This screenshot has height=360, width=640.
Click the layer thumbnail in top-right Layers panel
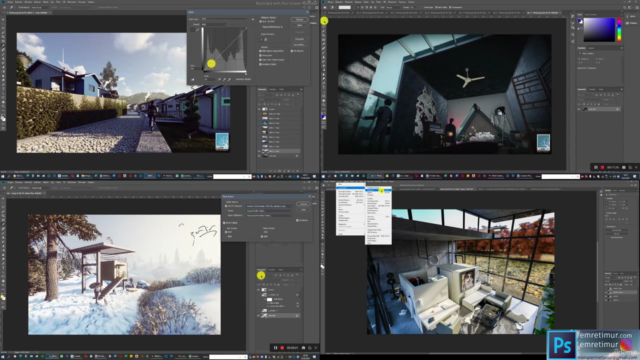(x=584, y=109)
